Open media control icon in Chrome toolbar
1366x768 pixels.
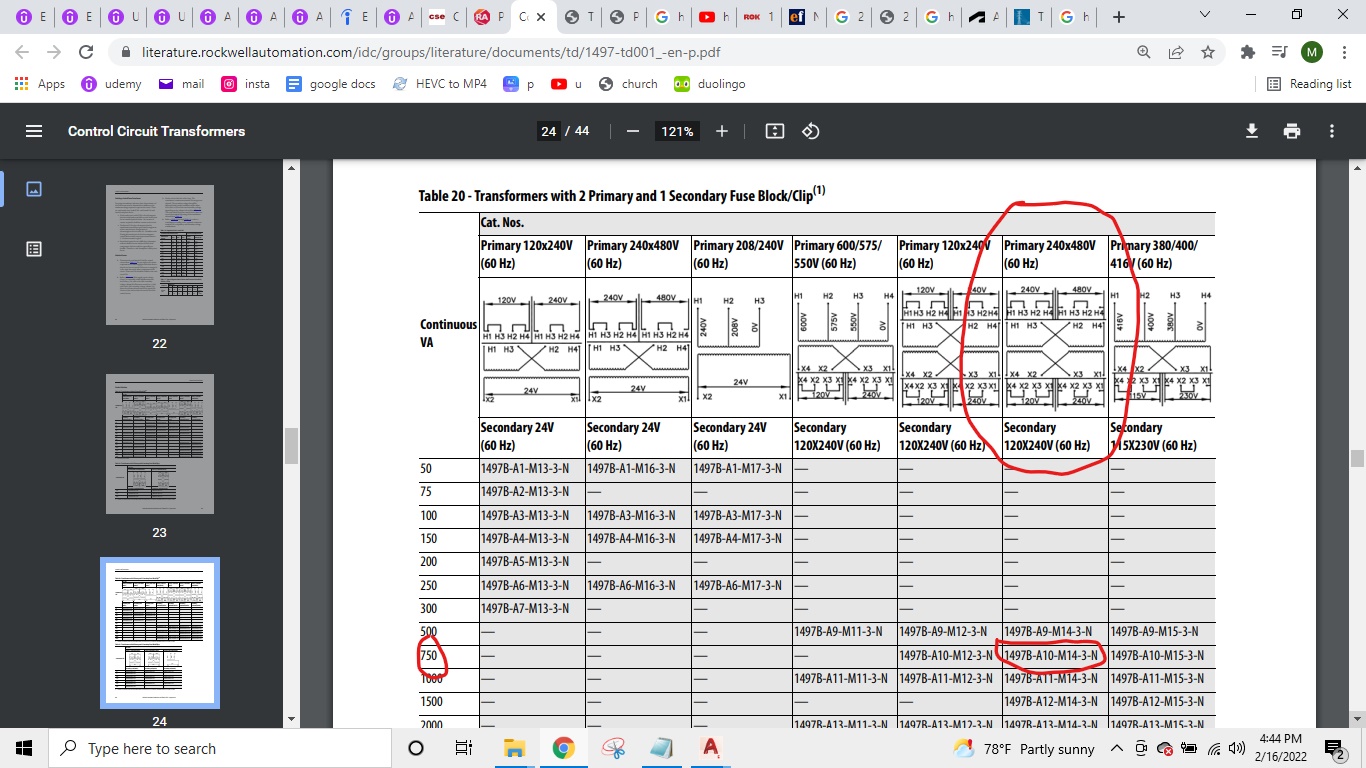pyautogui.click(x=1279, y=52)
